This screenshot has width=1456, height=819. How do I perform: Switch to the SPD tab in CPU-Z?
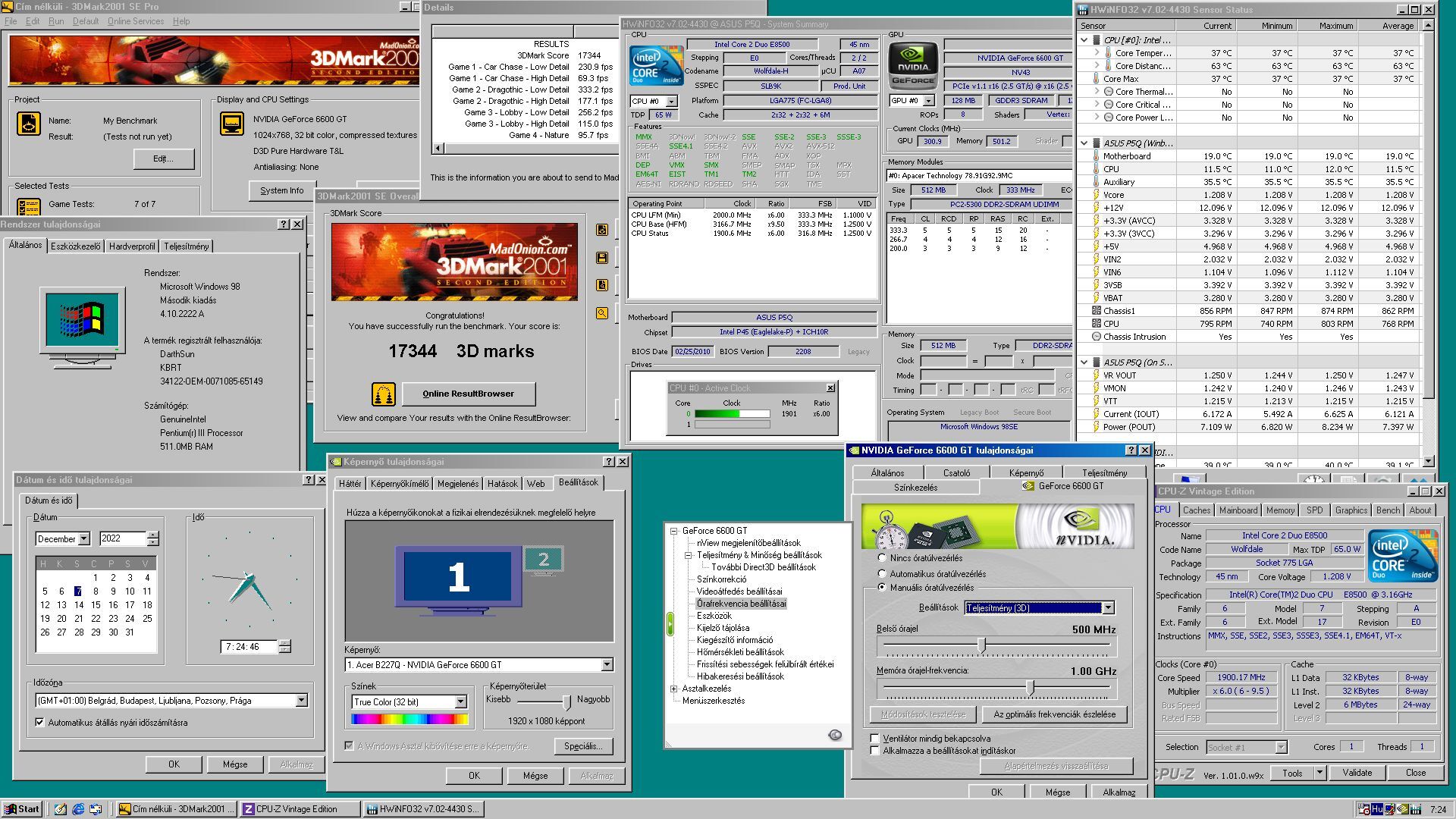[x=1314, y=510]
